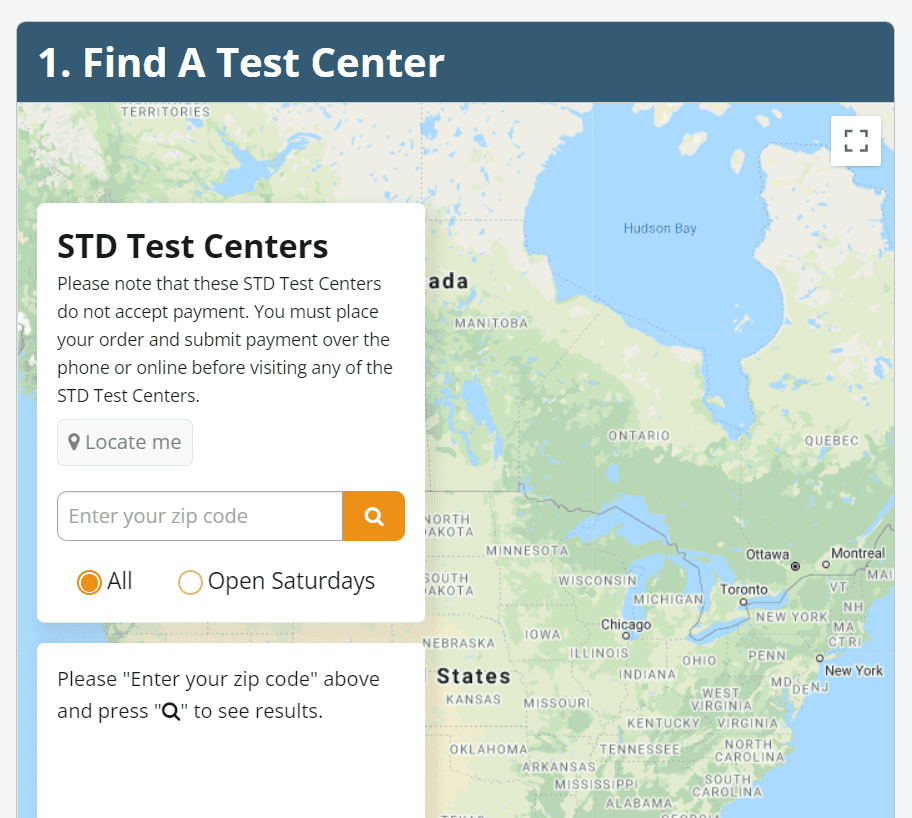Viewport: 912px width, 818px height.
Task: Click the Missouri label on map
Action: [557, 703]
